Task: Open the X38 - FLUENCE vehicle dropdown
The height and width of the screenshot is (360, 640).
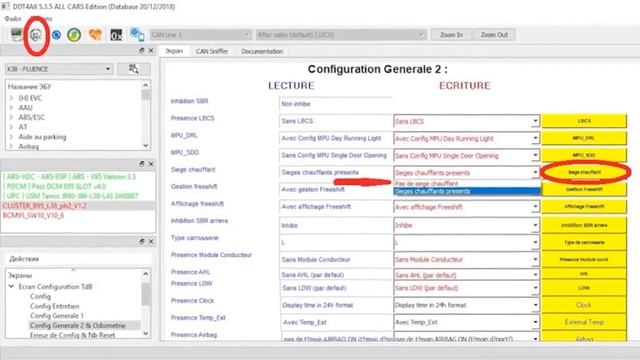Action: pyautogui.click(x=59, y=69)
